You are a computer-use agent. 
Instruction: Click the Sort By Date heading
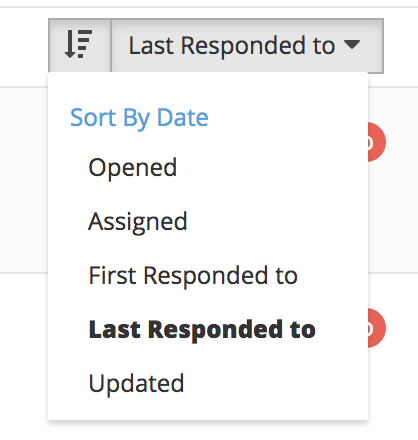coord(139,118)
